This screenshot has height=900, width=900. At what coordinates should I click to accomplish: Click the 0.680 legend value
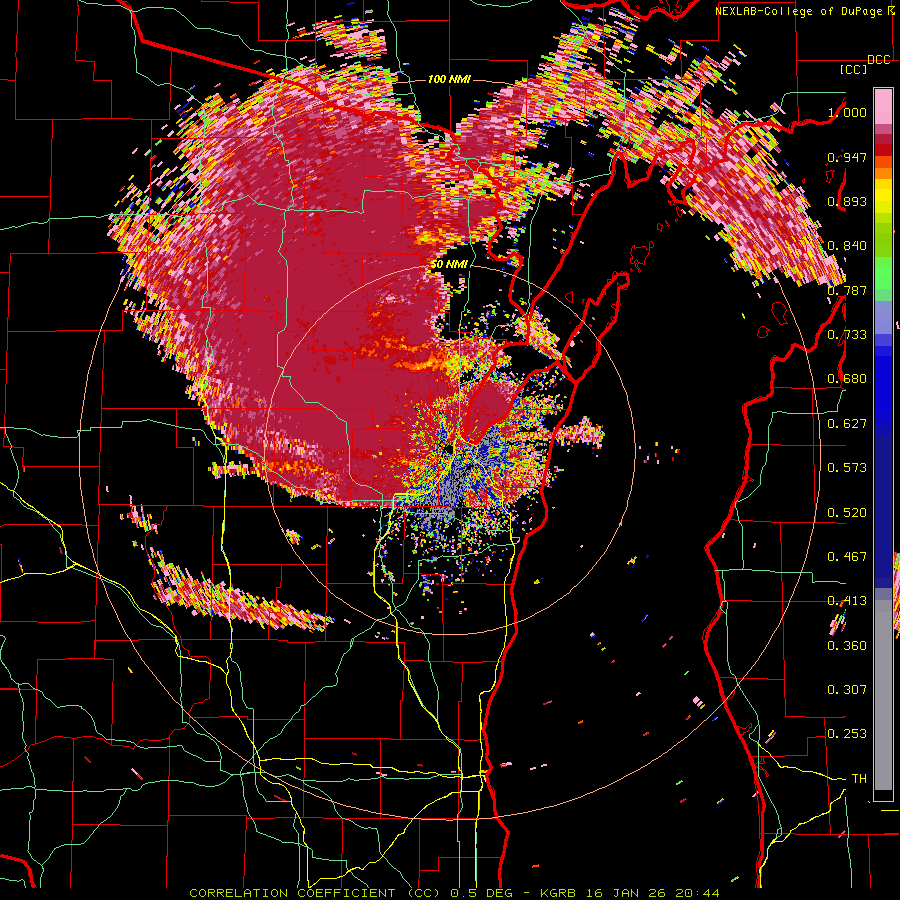[847, 379]
